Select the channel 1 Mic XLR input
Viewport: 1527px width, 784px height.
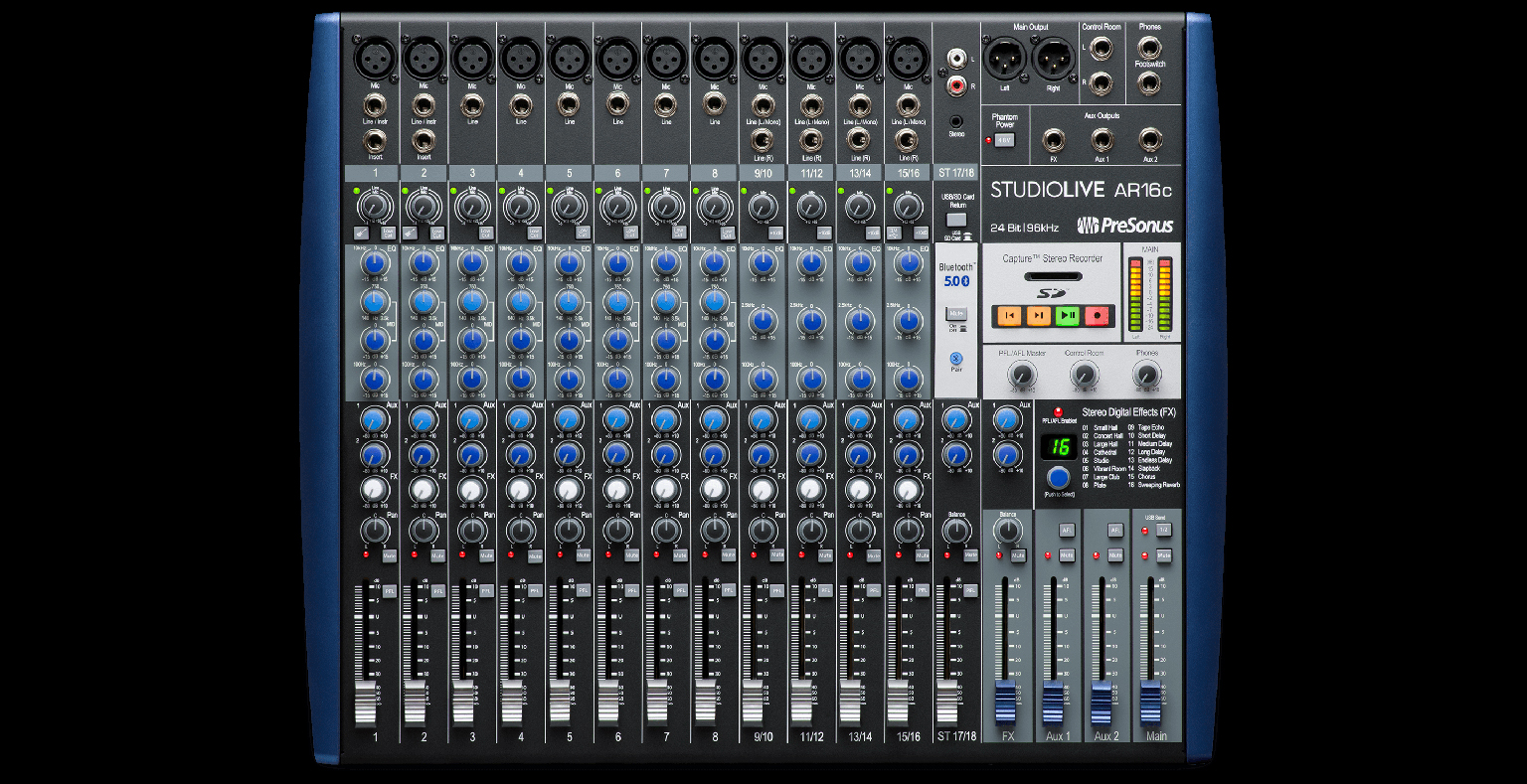375,59
